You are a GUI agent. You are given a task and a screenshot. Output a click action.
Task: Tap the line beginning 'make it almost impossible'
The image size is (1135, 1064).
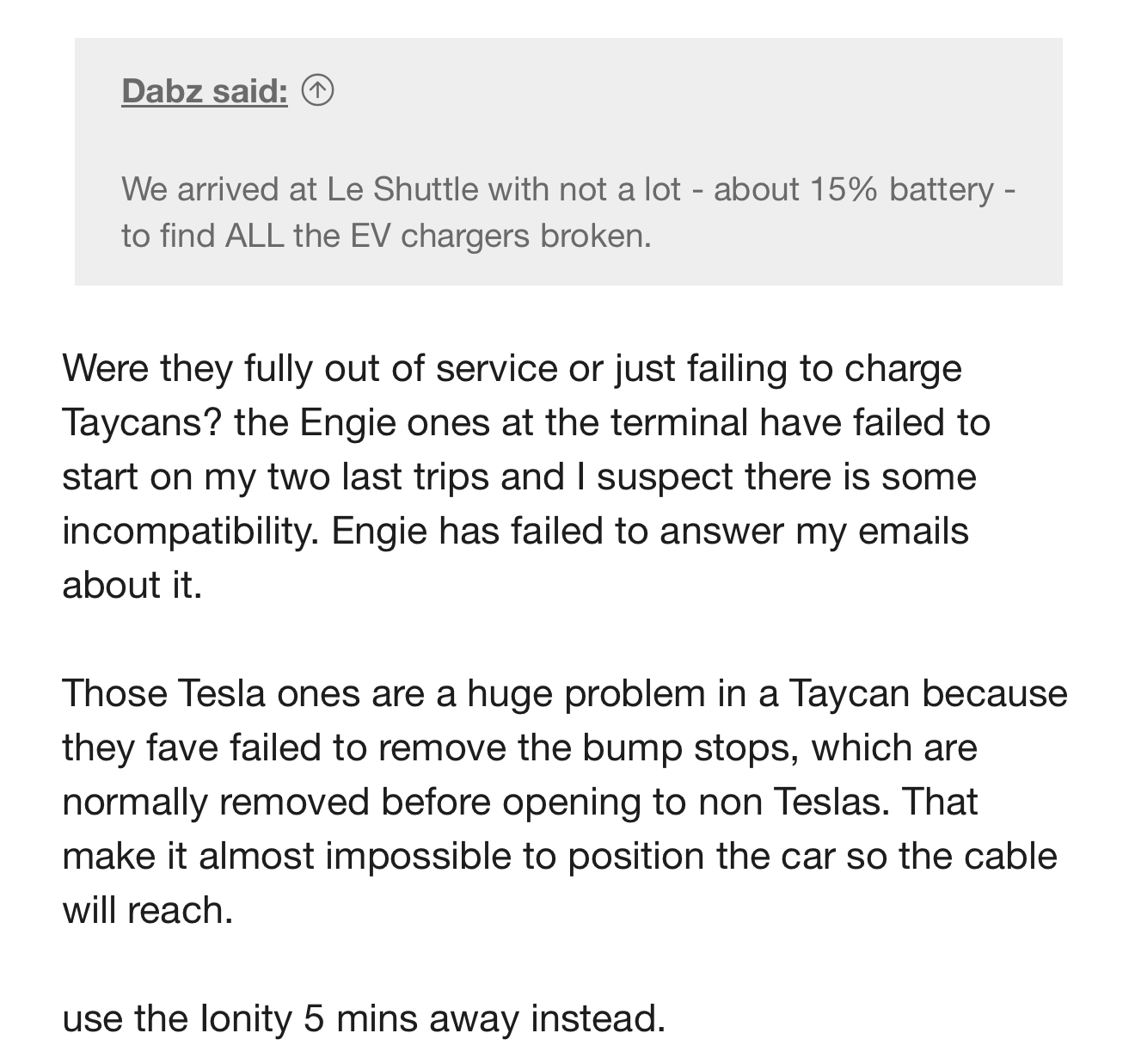point(560,856)
